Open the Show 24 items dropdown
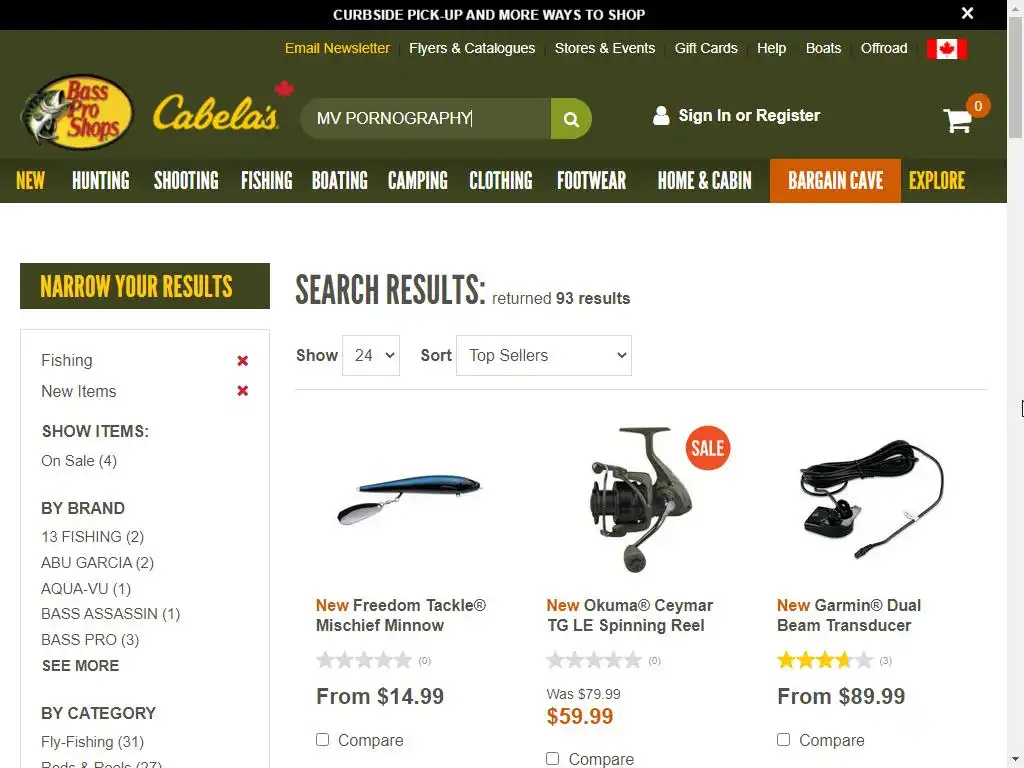 (x=371, y=355)
